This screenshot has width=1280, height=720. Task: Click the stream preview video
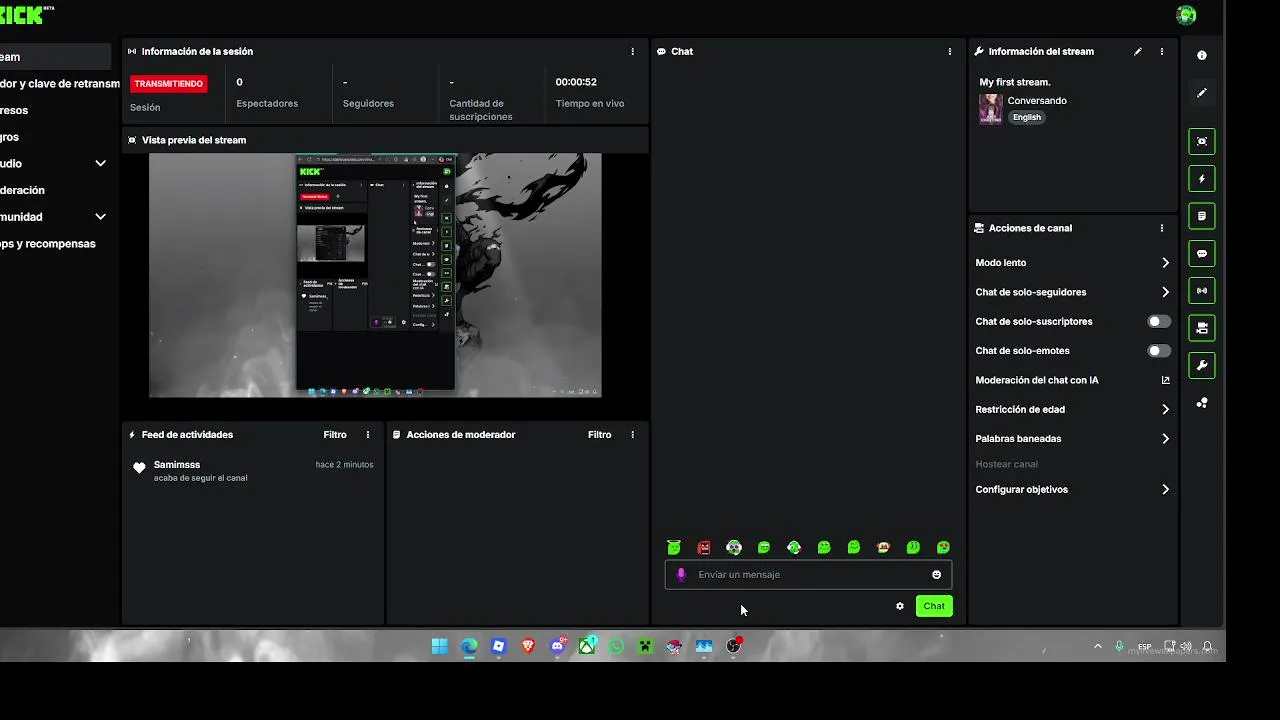pos(375,275)
